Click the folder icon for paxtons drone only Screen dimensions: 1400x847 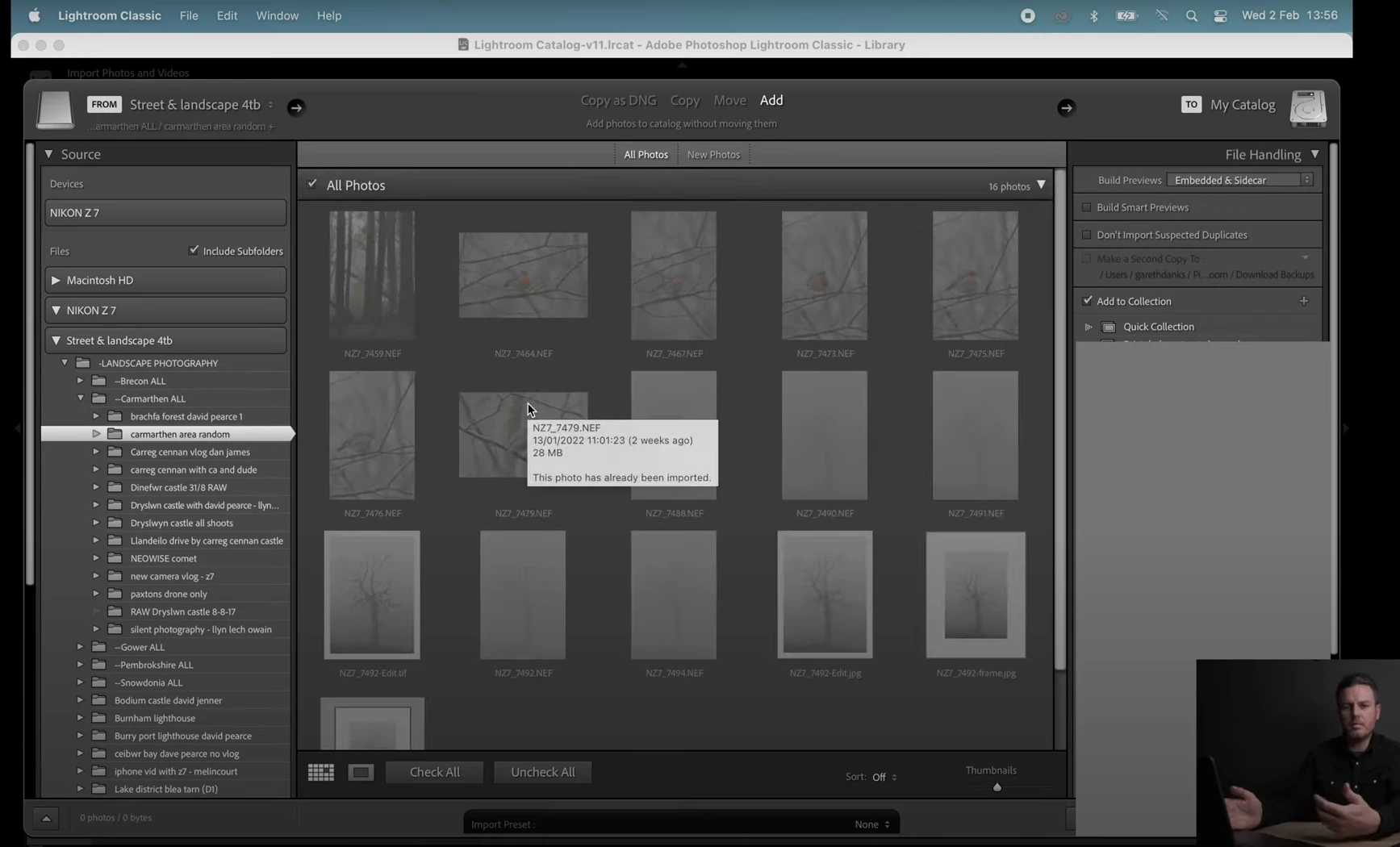tap(115, 594)
